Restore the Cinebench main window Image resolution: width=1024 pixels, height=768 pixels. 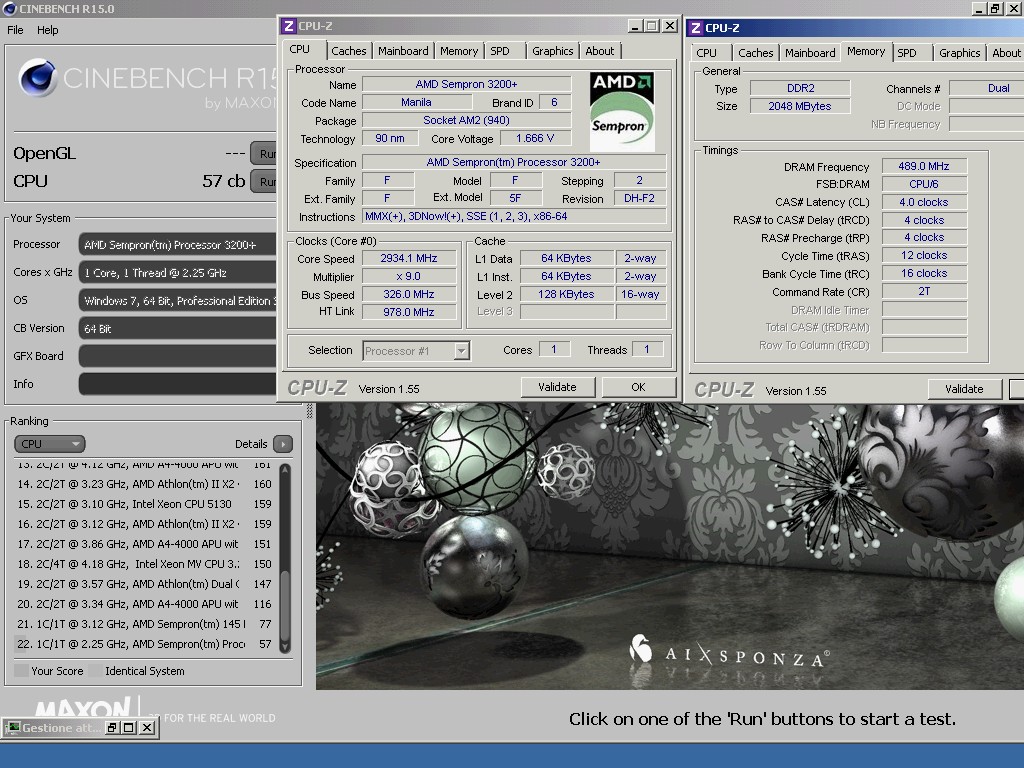(x=995, y=8)
